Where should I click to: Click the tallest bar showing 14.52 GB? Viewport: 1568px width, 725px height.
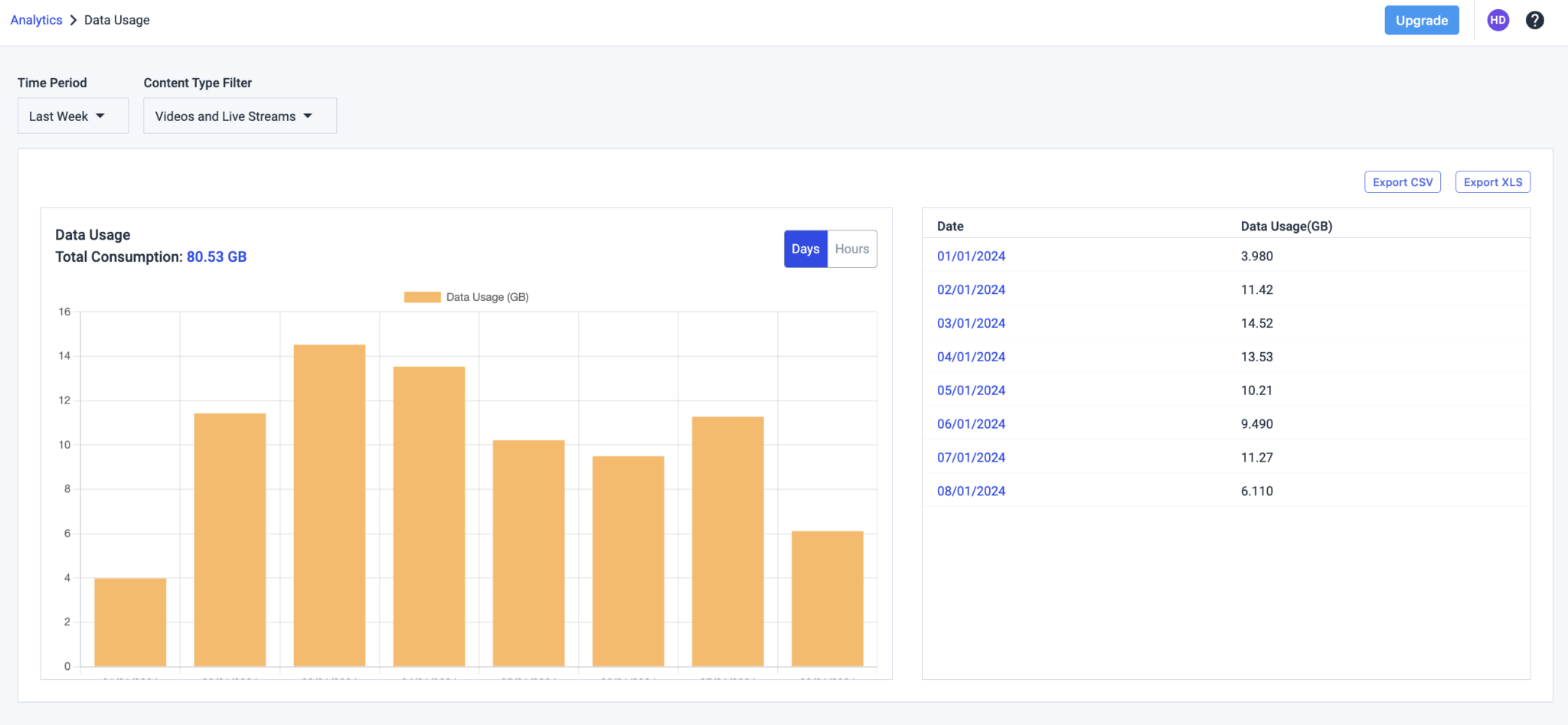pyautogui.click(x=329, y=505)
